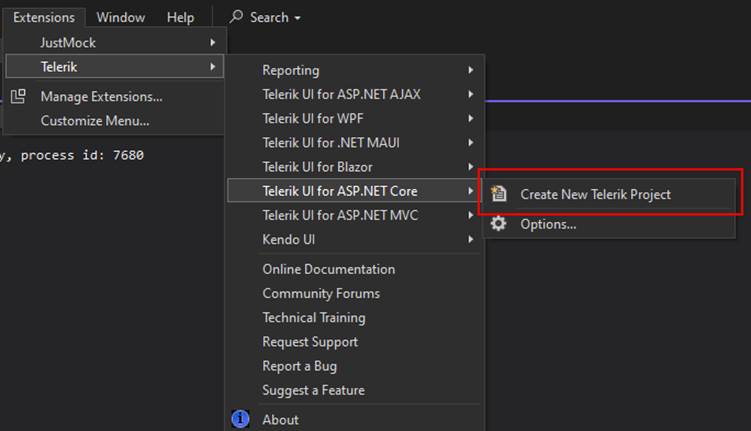Click the 'process id: 7680' output text
The width and height of the screenshot is (751, 431).
pyautogui.click(x=82, y=155)
